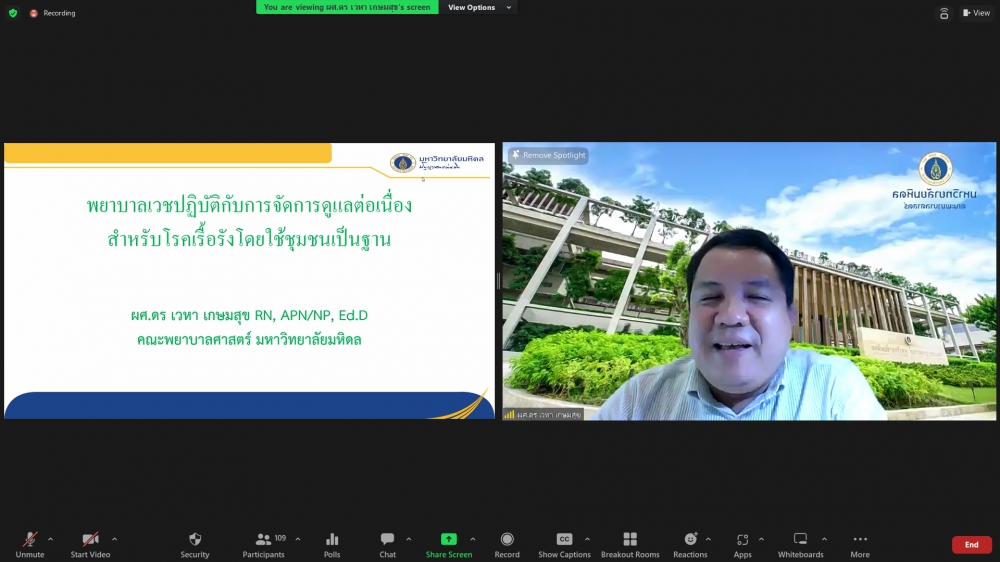Open Breakout Rooms
The image size is (1000, 562).
(630, 540)
